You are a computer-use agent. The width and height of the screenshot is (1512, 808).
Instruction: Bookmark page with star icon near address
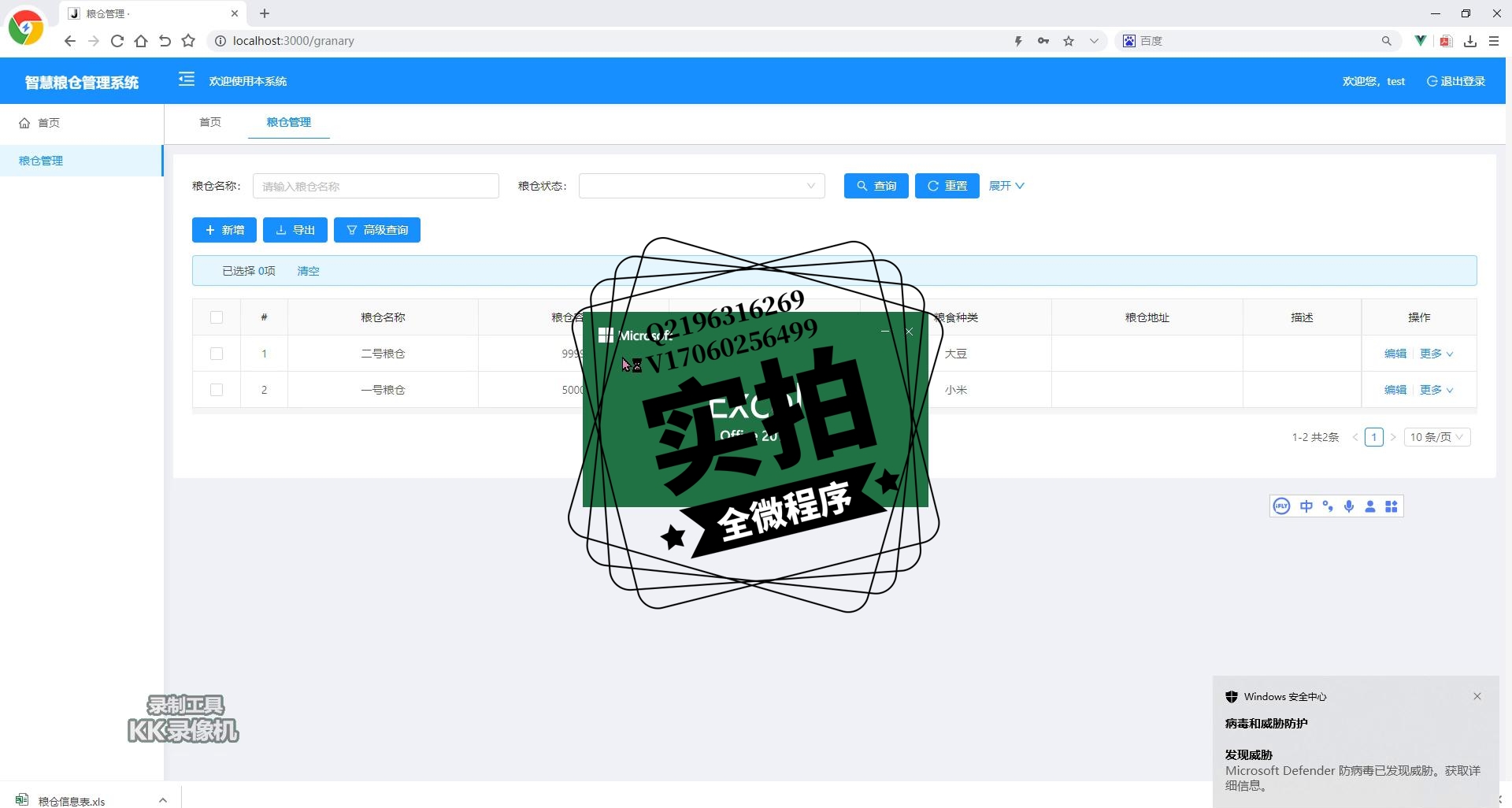pyautogui.click(x=188, y=41)
